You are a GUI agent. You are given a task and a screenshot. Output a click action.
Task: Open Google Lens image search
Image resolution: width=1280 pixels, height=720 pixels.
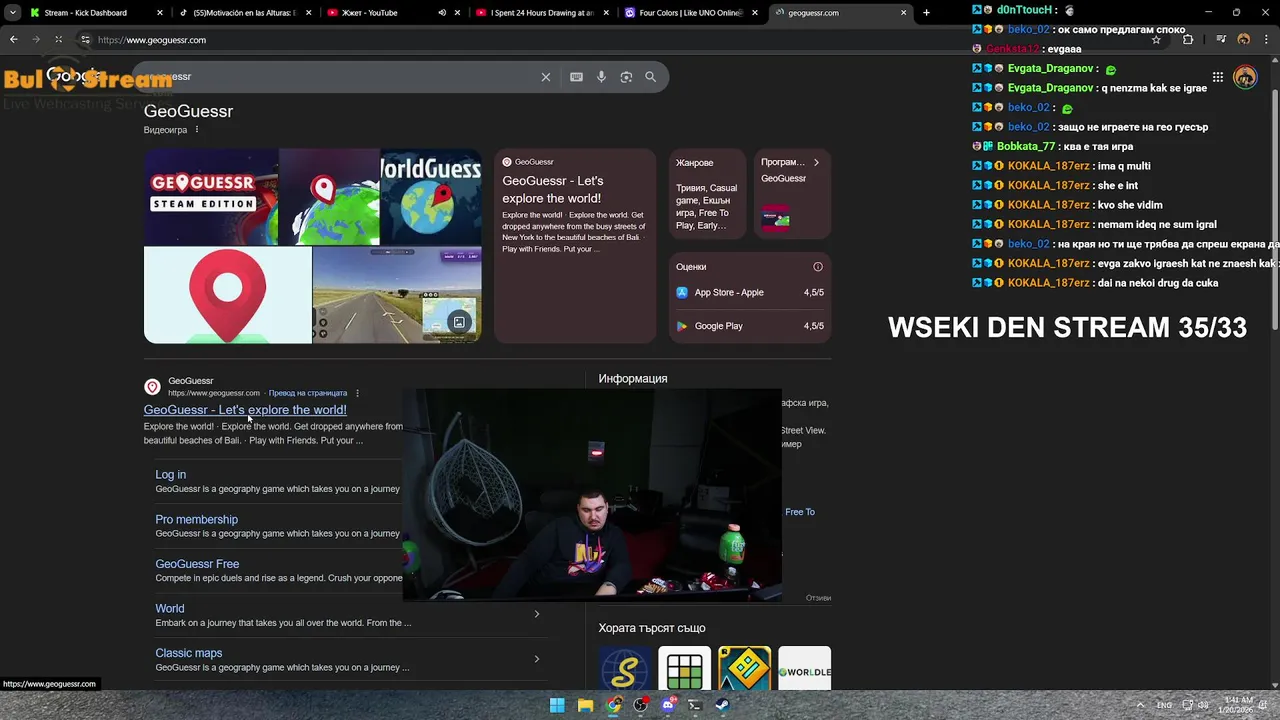coord(626,77)
